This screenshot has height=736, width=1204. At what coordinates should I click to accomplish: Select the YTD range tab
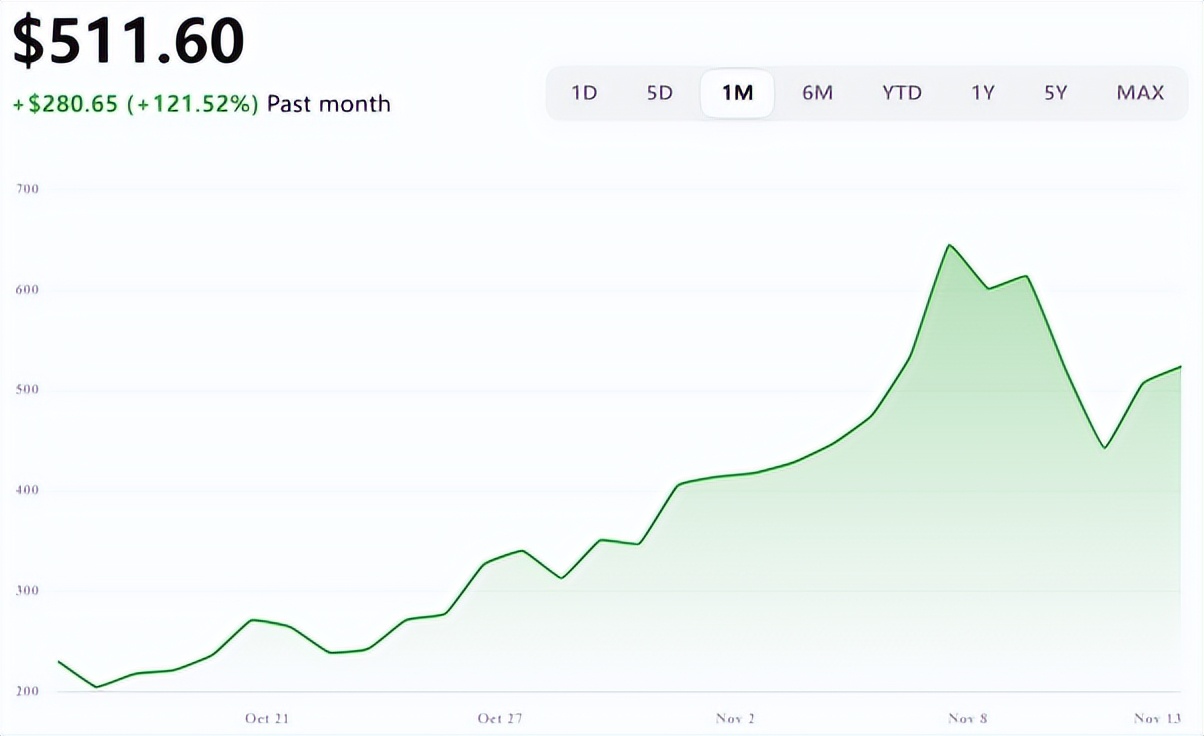(902, 93)
